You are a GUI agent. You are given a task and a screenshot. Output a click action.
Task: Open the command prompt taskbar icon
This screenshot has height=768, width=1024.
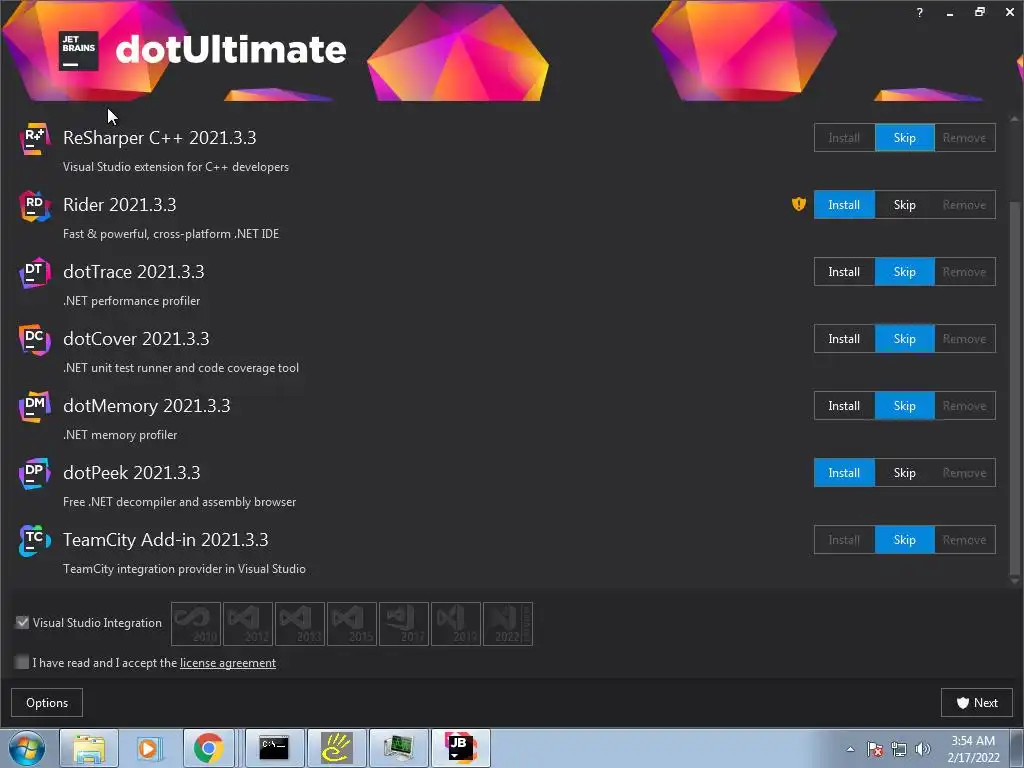[x=274, y=748]
